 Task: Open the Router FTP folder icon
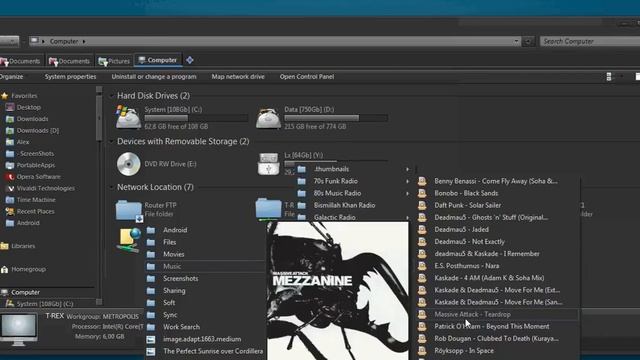click(129, 210)
